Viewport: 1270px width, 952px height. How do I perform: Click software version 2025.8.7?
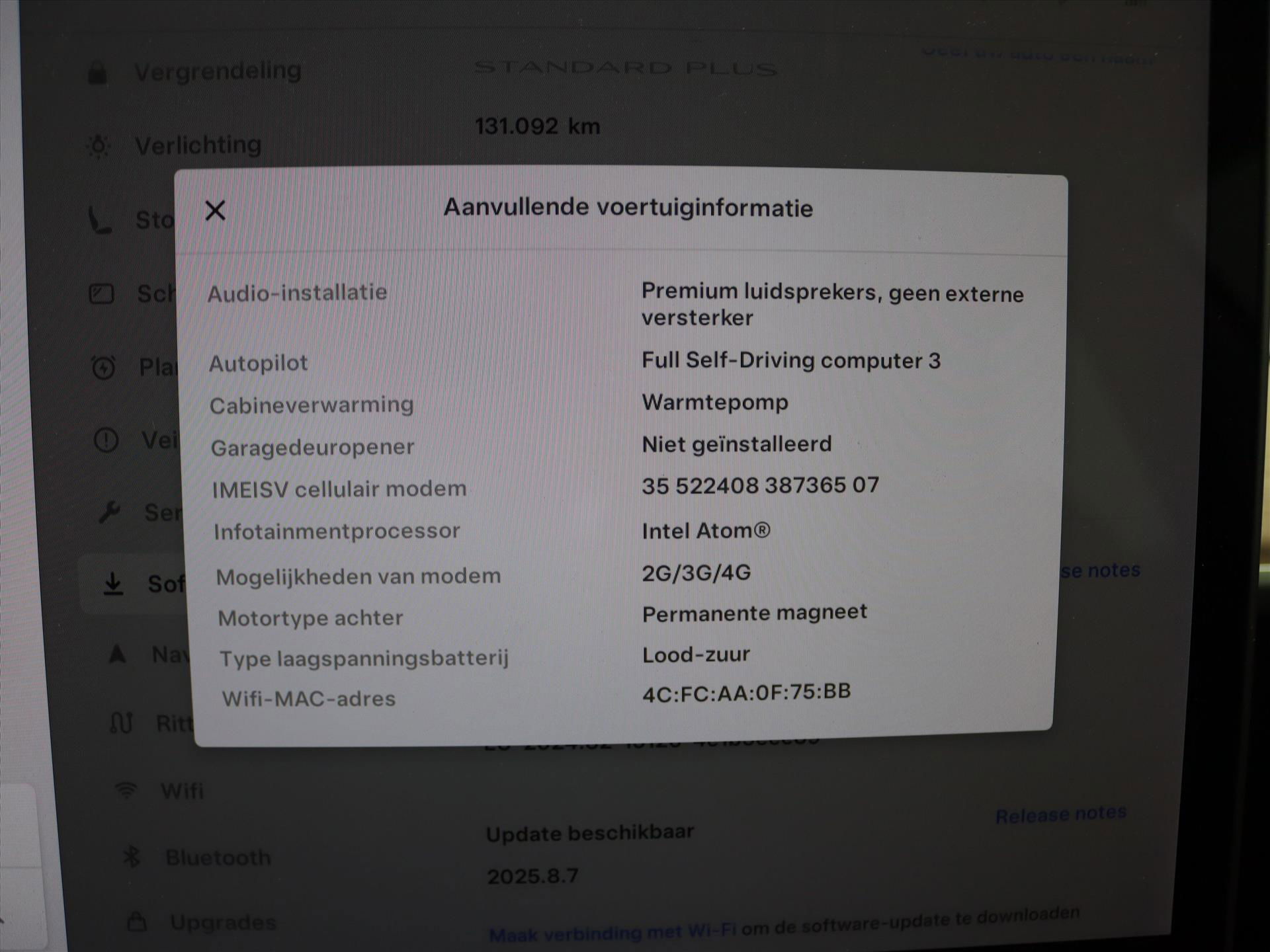[x=532, y=876]
